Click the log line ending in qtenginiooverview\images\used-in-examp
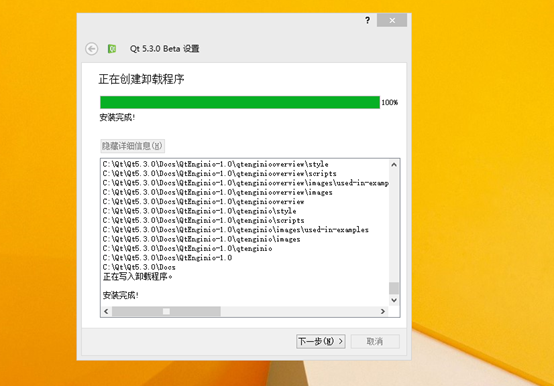 coord(246,183)
